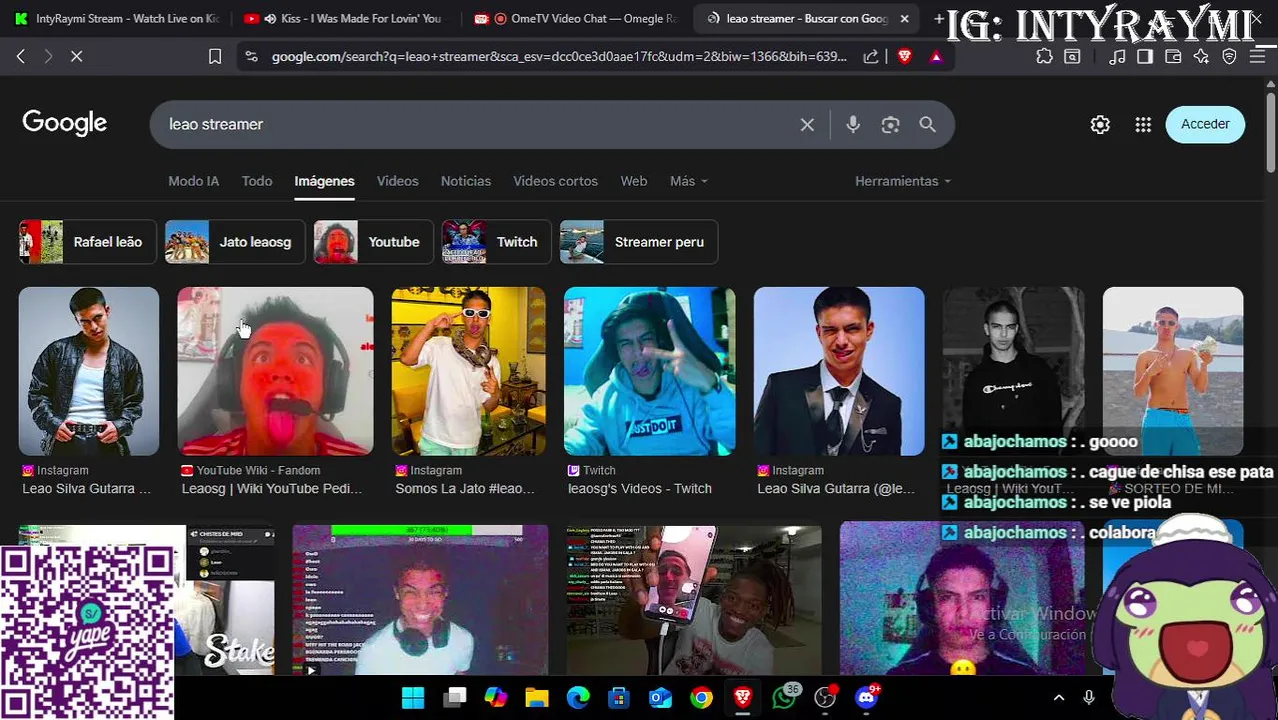Open Brave Shields lion icon
The image size is (1278, 720).
click(x=905, y=57)
